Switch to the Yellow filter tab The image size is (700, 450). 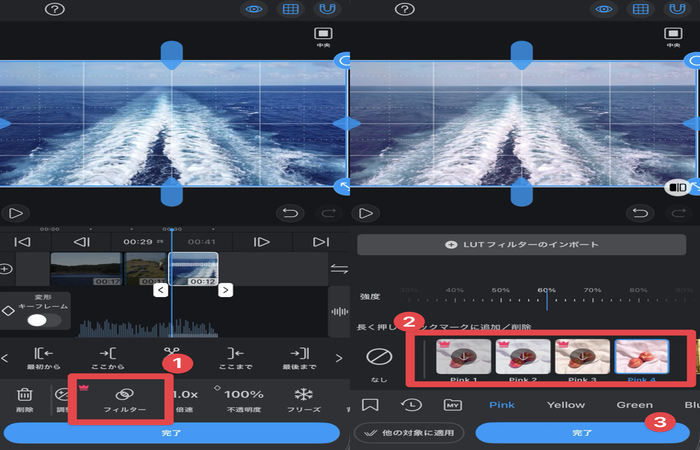566,405
